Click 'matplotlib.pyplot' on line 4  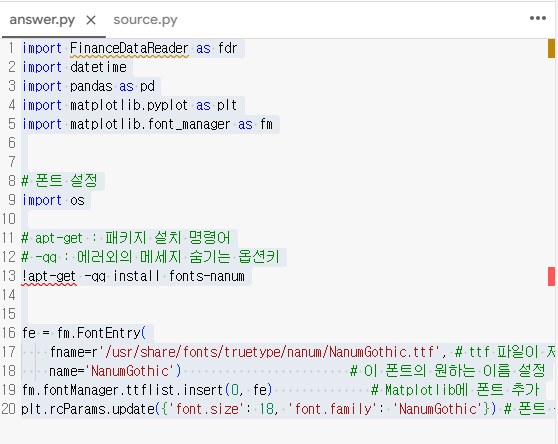[x=129, y=105]
